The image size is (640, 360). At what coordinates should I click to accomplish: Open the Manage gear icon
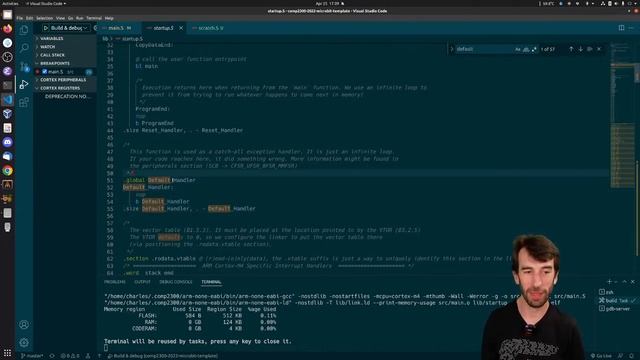tap(24, 342)
